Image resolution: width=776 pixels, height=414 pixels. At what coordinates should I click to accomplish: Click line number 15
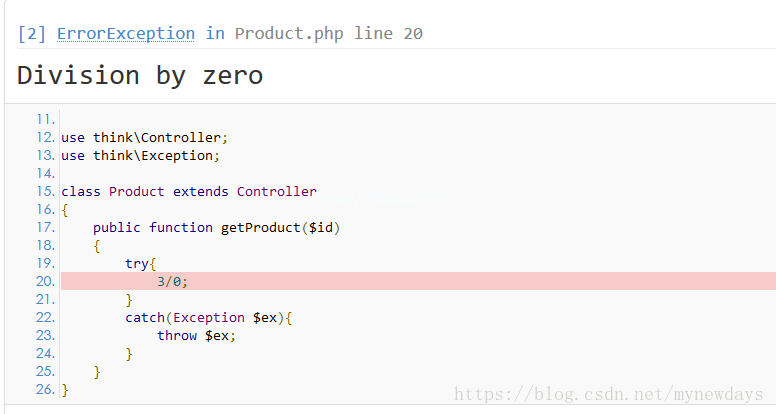(x=45, y=191)
